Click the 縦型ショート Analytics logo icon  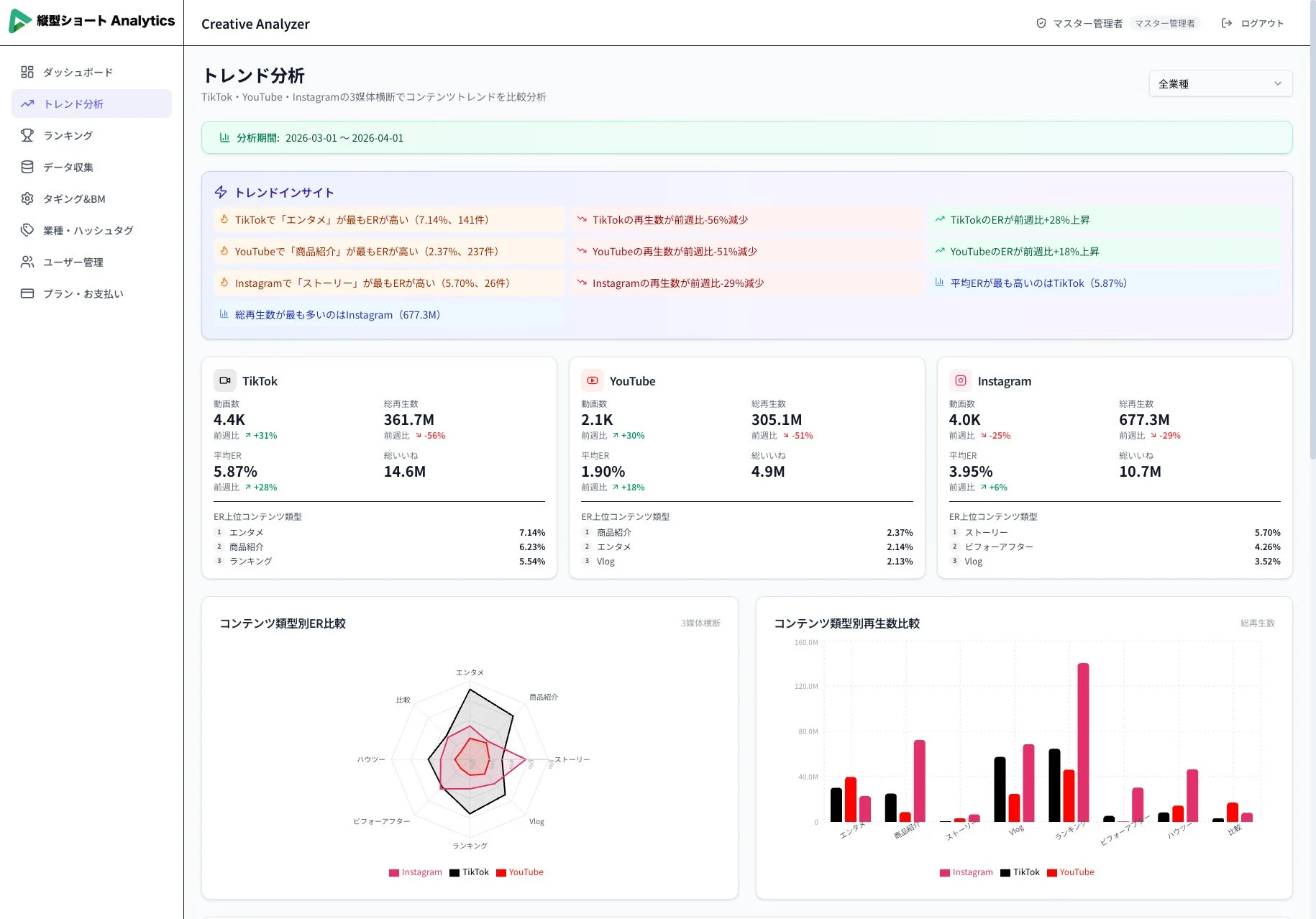point(19,21)
